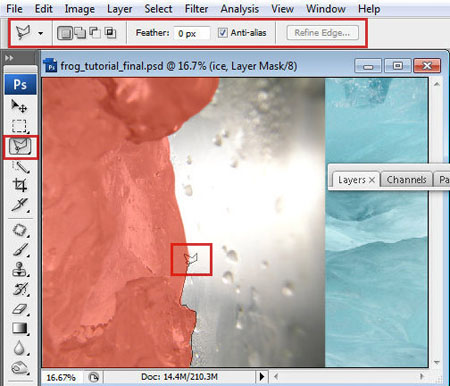Open the Edit menu
The width and height of the screenshot is (450, 386).
(43, 8)
